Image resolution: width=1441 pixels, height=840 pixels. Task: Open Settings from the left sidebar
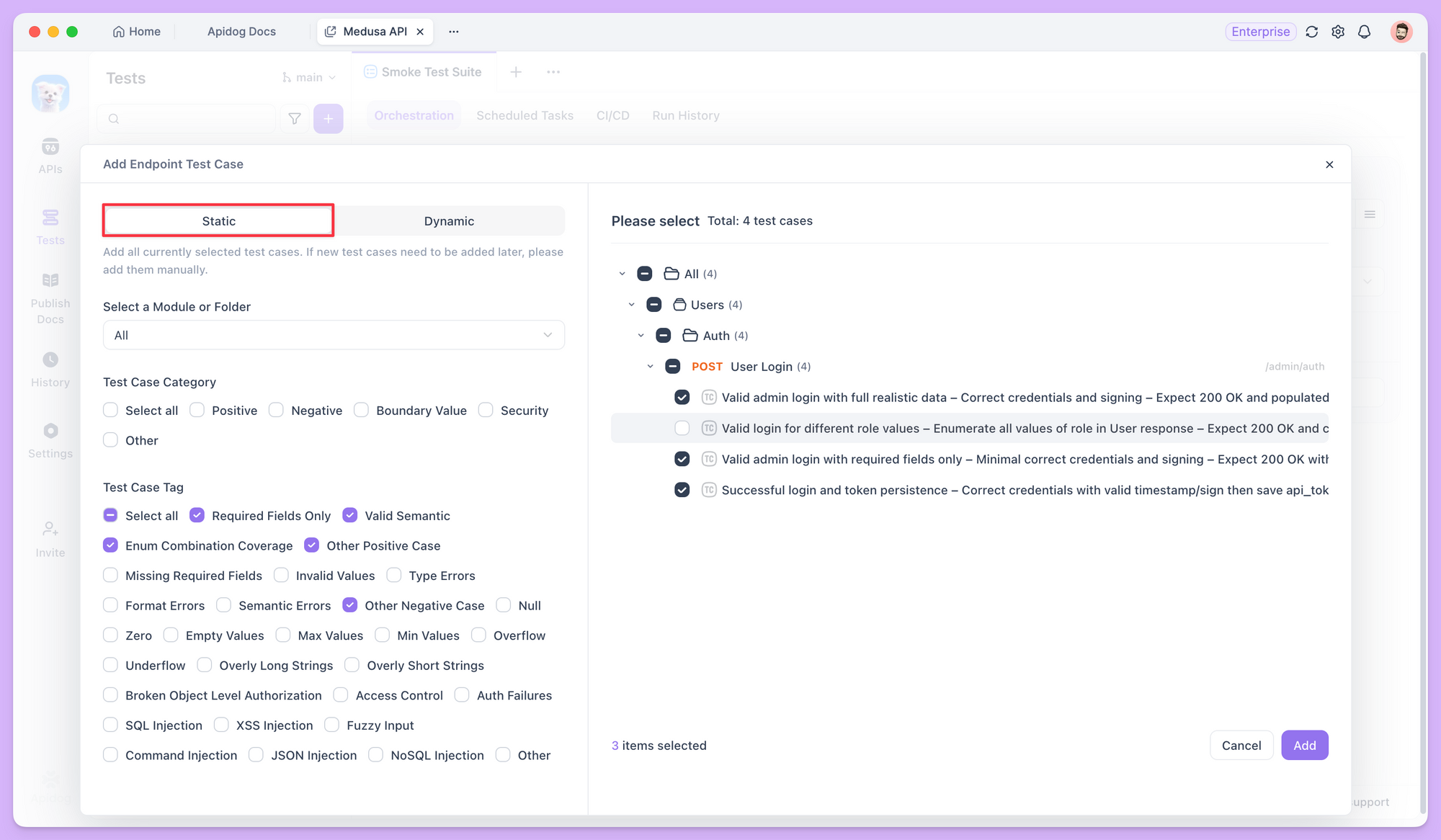[x=50, y=432]
